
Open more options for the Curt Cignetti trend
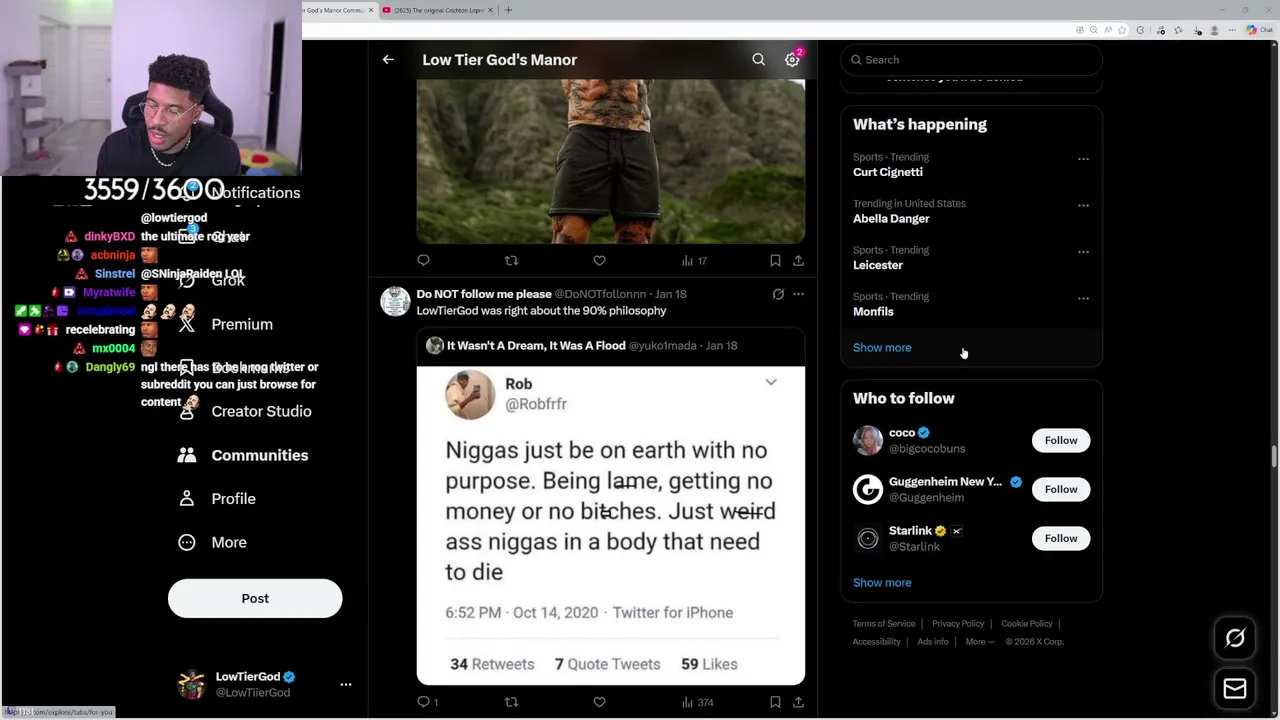coord(1083,159)
